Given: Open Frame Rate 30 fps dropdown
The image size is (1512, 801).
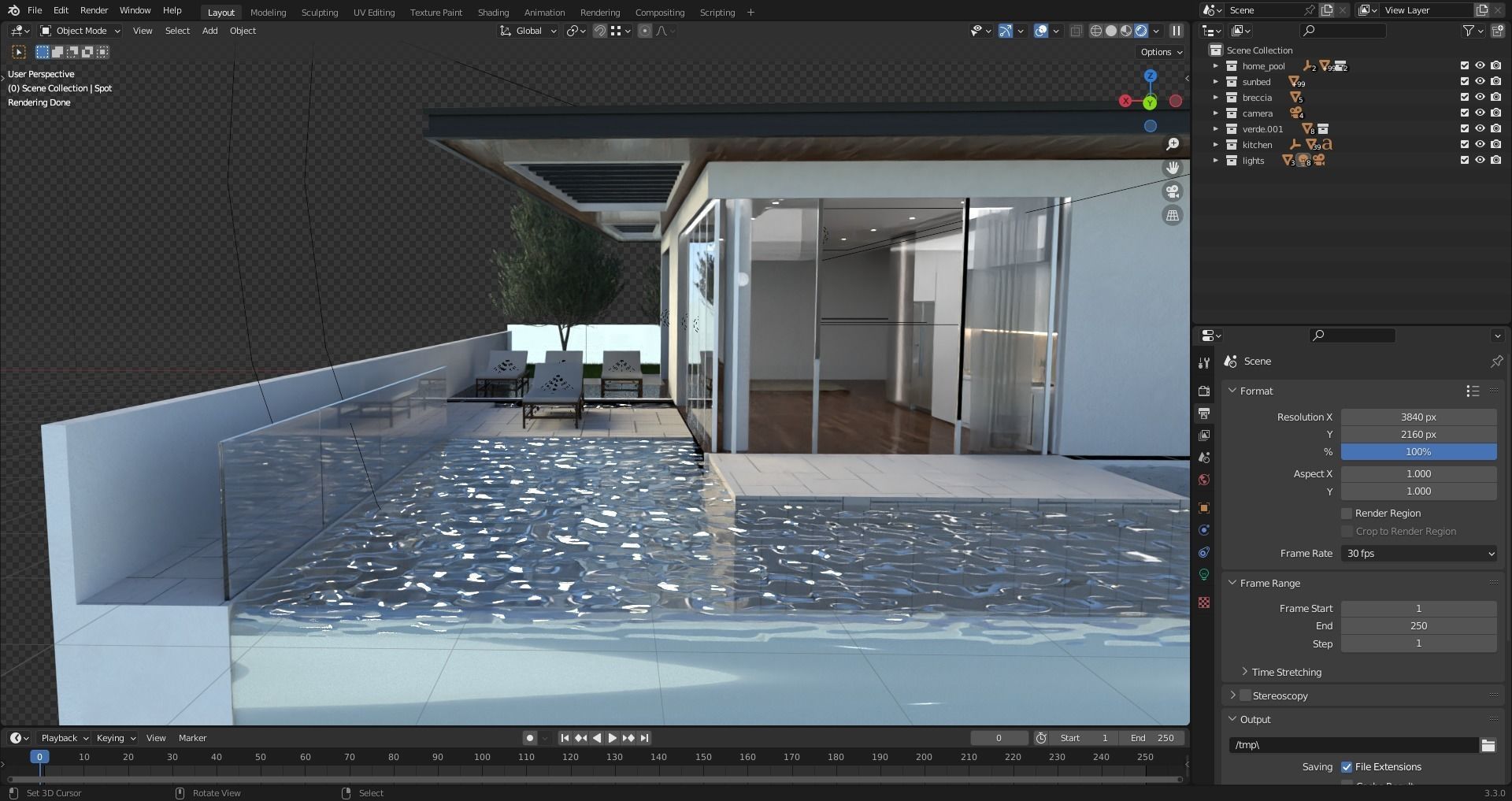Looking at the screenshot, I should click(x=1418, y=554).
